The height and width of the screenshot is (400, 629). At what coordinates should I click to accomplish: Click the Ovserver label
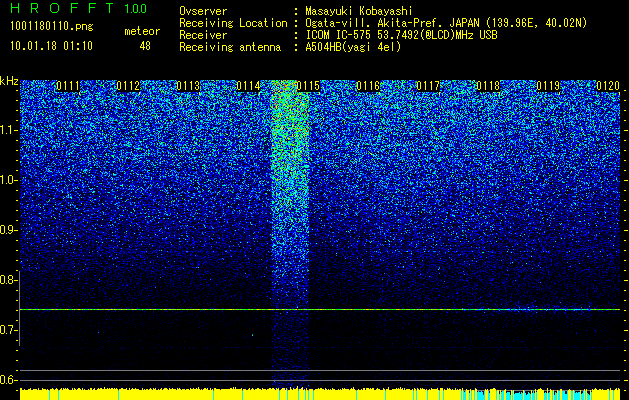coord(203,11)
